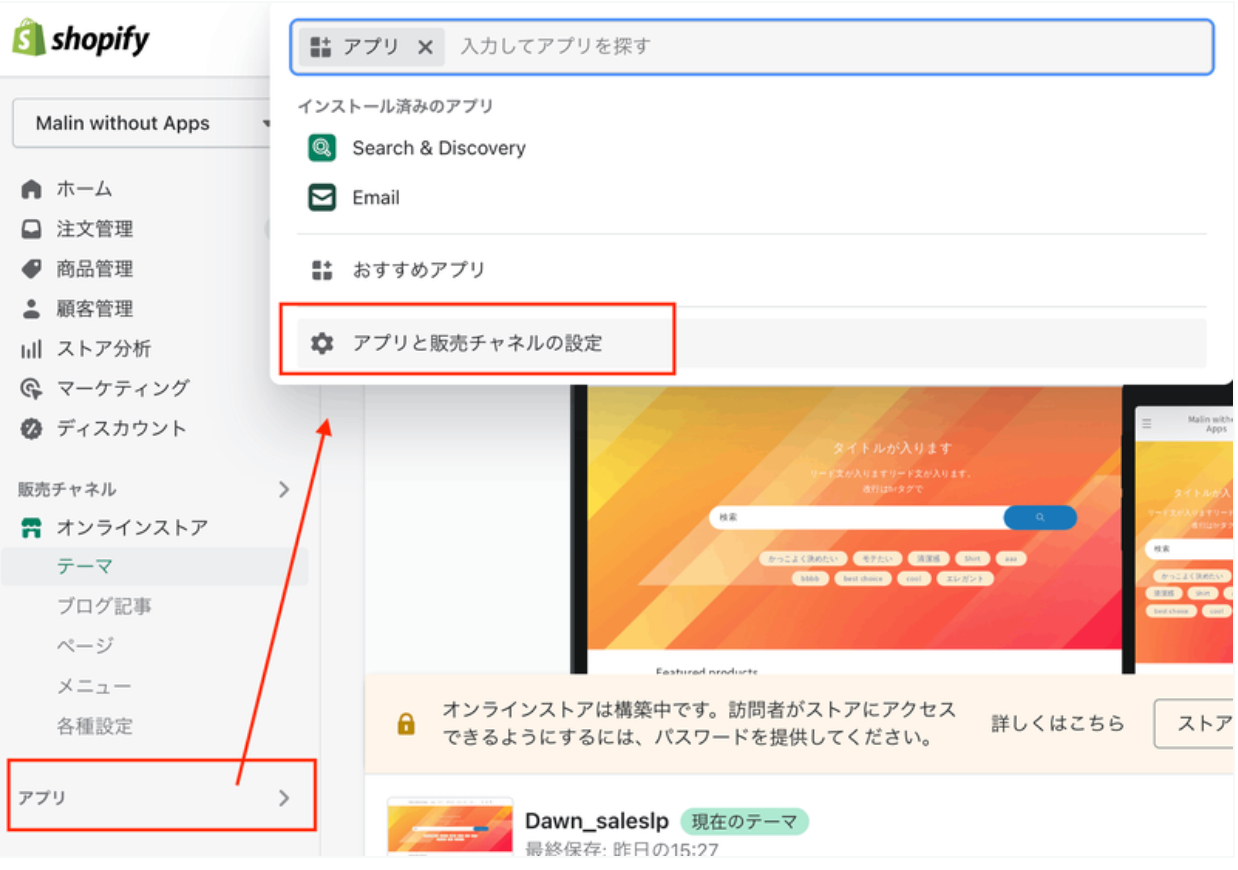Click the Search & Discovery app icon

click(322, 148)
